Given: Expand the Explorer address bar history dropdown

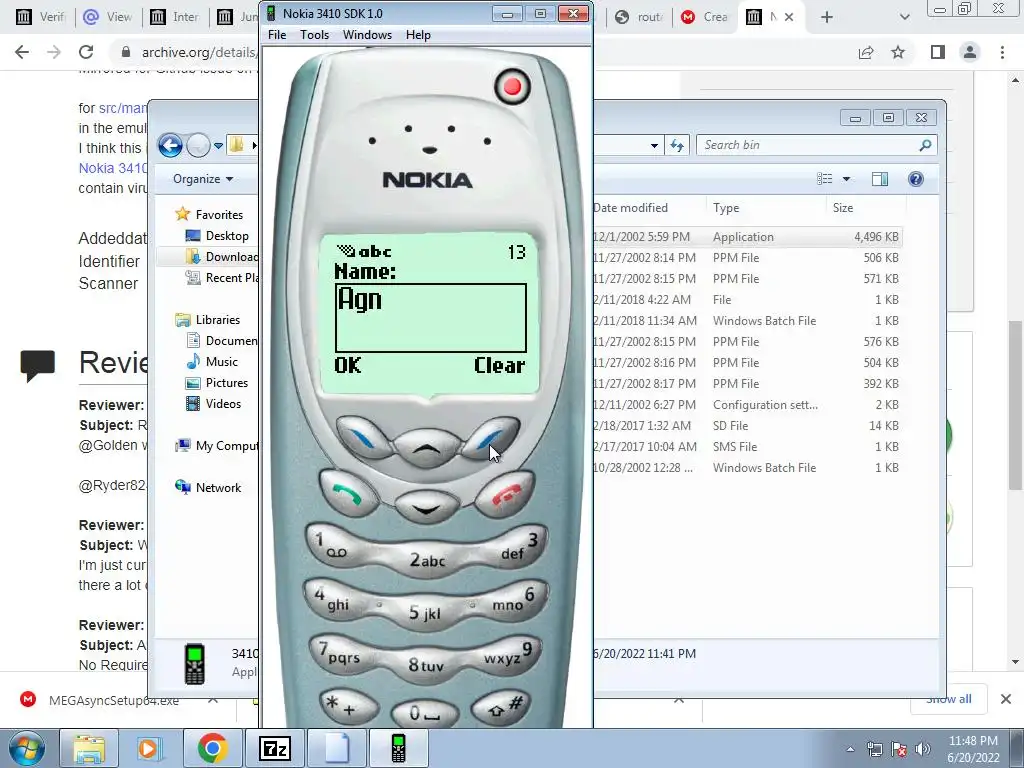Looking at the screenshot, I should [654, 146].
